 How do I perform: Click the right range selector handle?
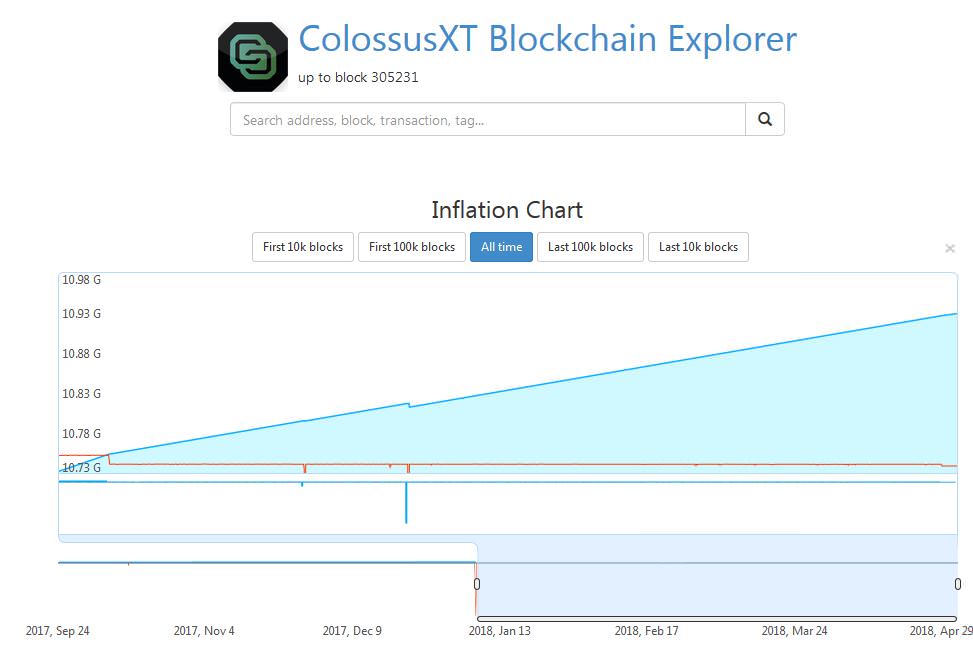tap(957, 584)
